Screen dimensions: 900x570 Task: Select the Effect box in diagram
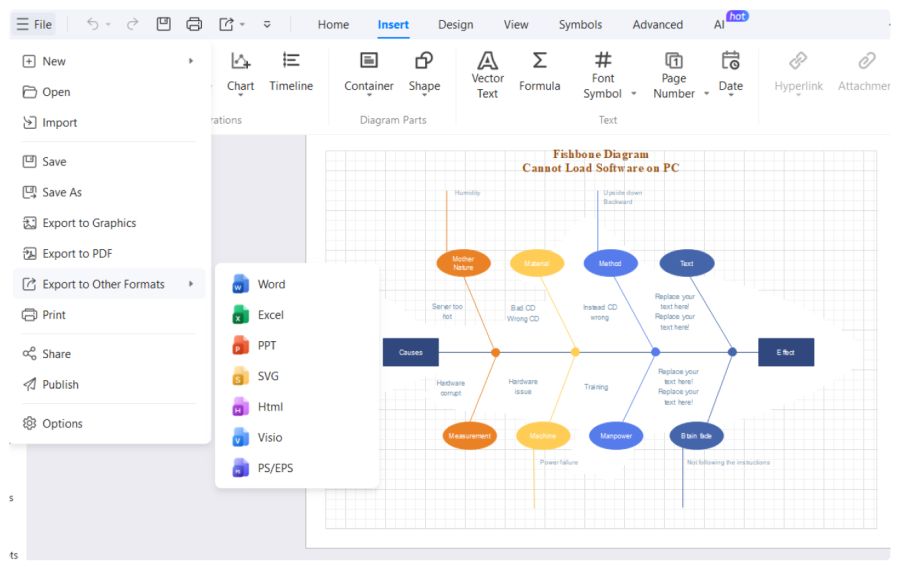point(786,352)
